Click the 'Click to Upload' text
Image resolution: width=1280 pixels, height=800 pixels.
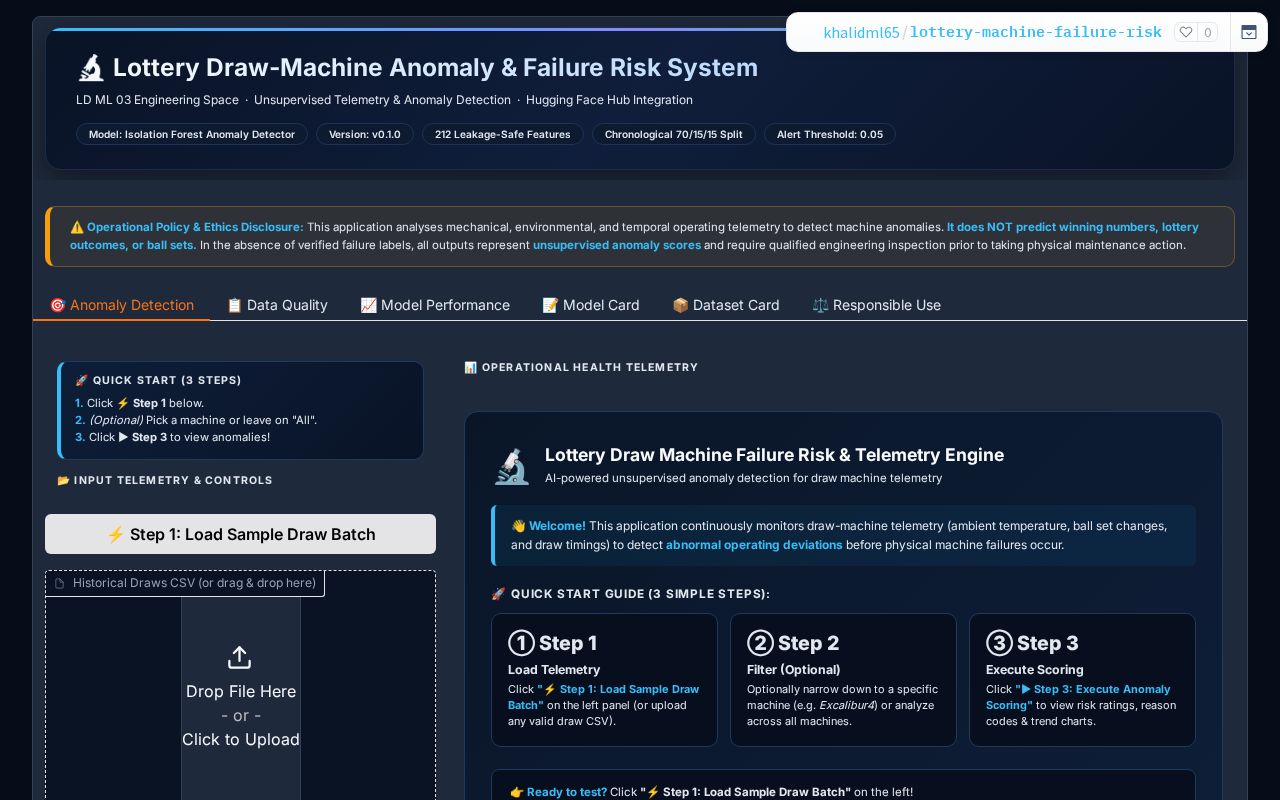[241, 739]
